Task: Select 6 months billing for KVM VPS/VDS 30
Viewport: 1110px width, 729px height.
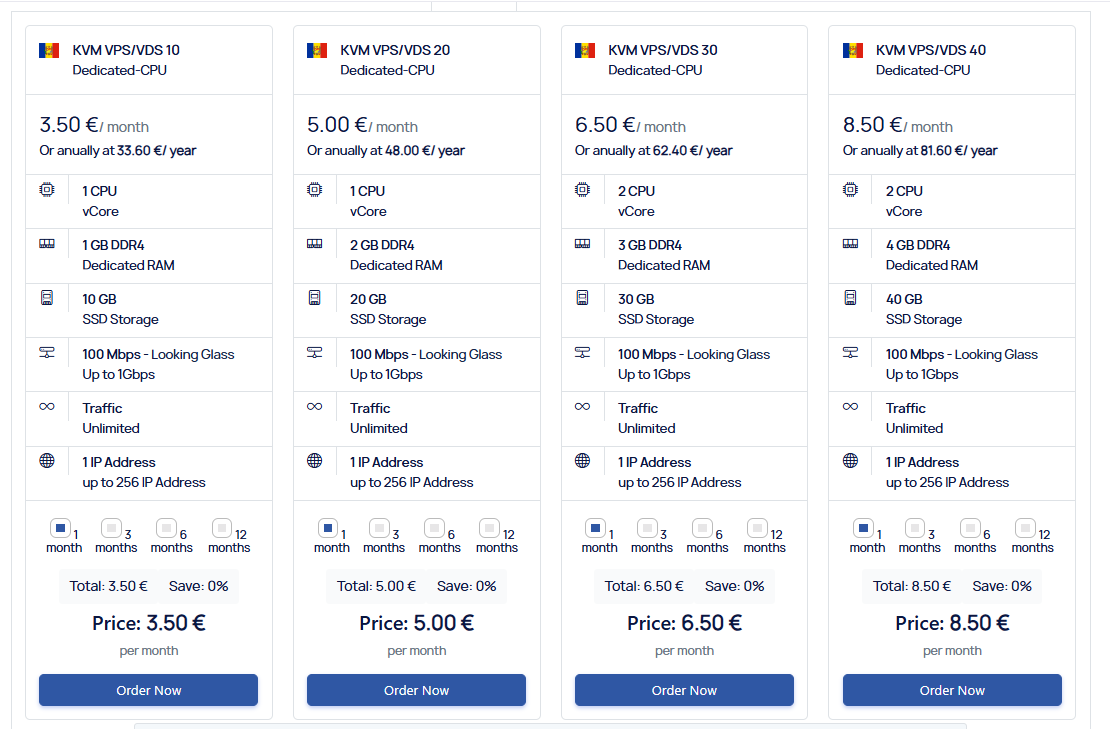Action: (x=702, y=528)
